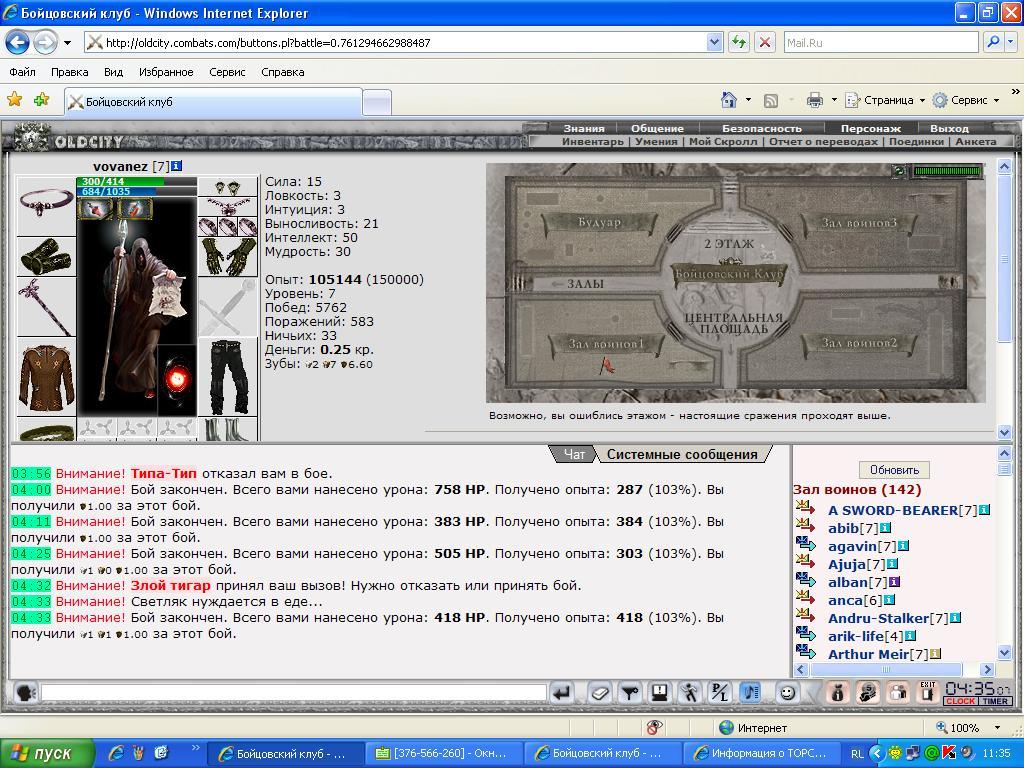Click the brown jacket armor slot
Screen dimensions: 1024x768
pyautogui.click(x=46, y=377)
